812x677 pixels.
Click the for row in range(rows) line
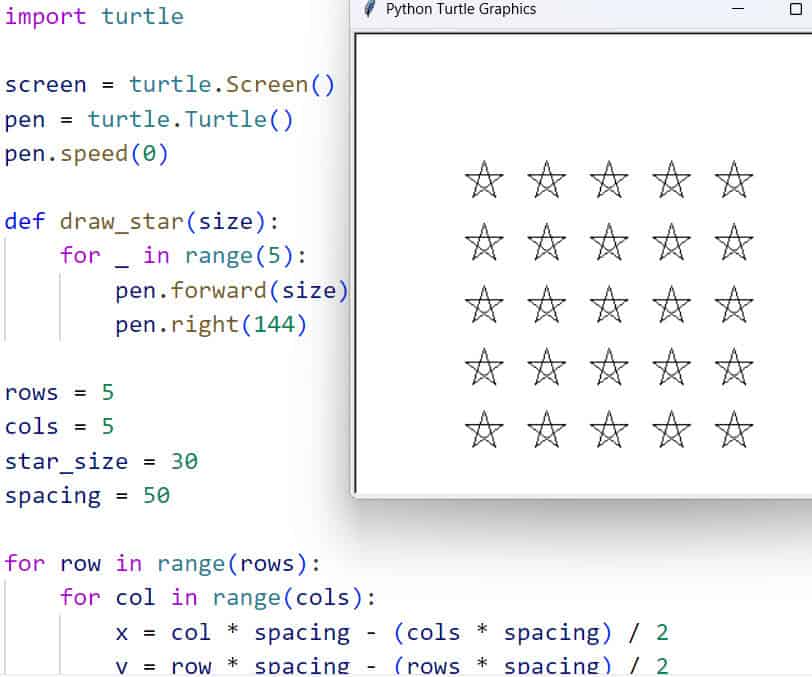pyautogui.click(x=162, y=563)
